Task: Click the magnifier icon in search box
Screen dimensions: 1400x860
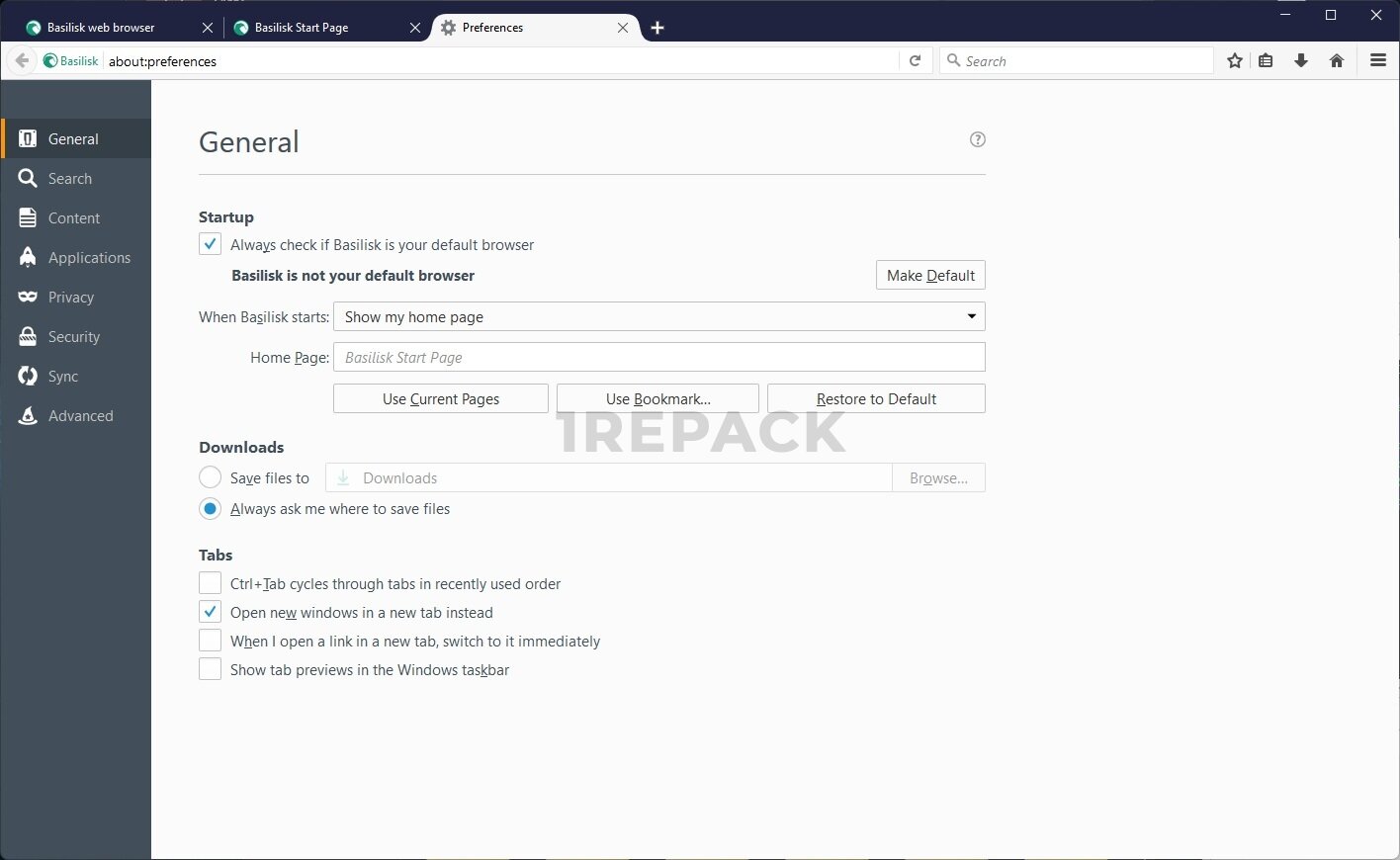Action: [953, 61]
